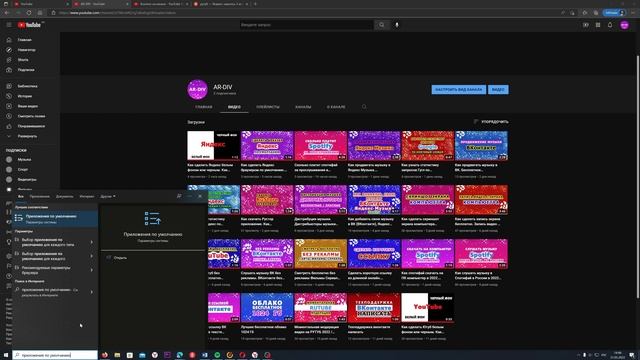Click the browser address bar
This screenshot has width=640, height=360.
(x=306, y=13)
